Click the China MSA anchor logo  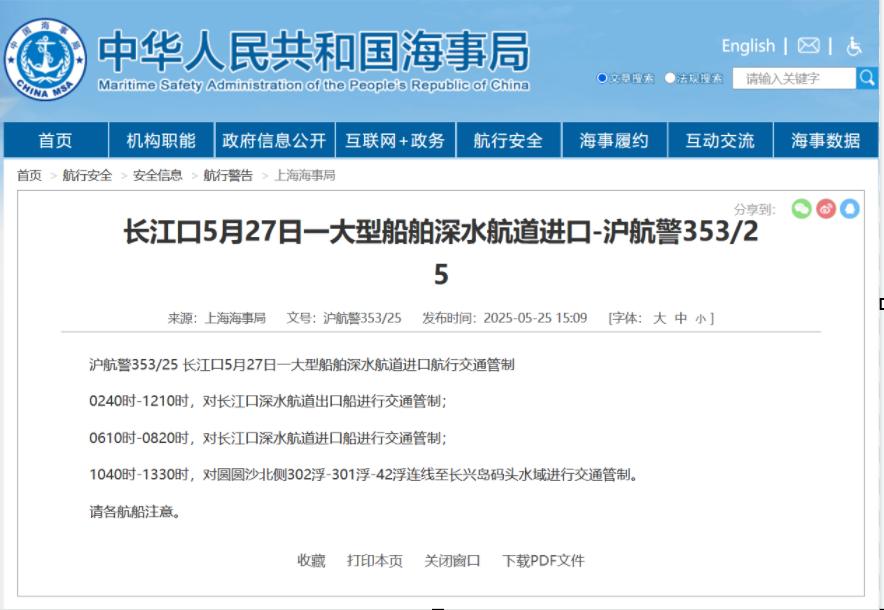tap(45, 59)
